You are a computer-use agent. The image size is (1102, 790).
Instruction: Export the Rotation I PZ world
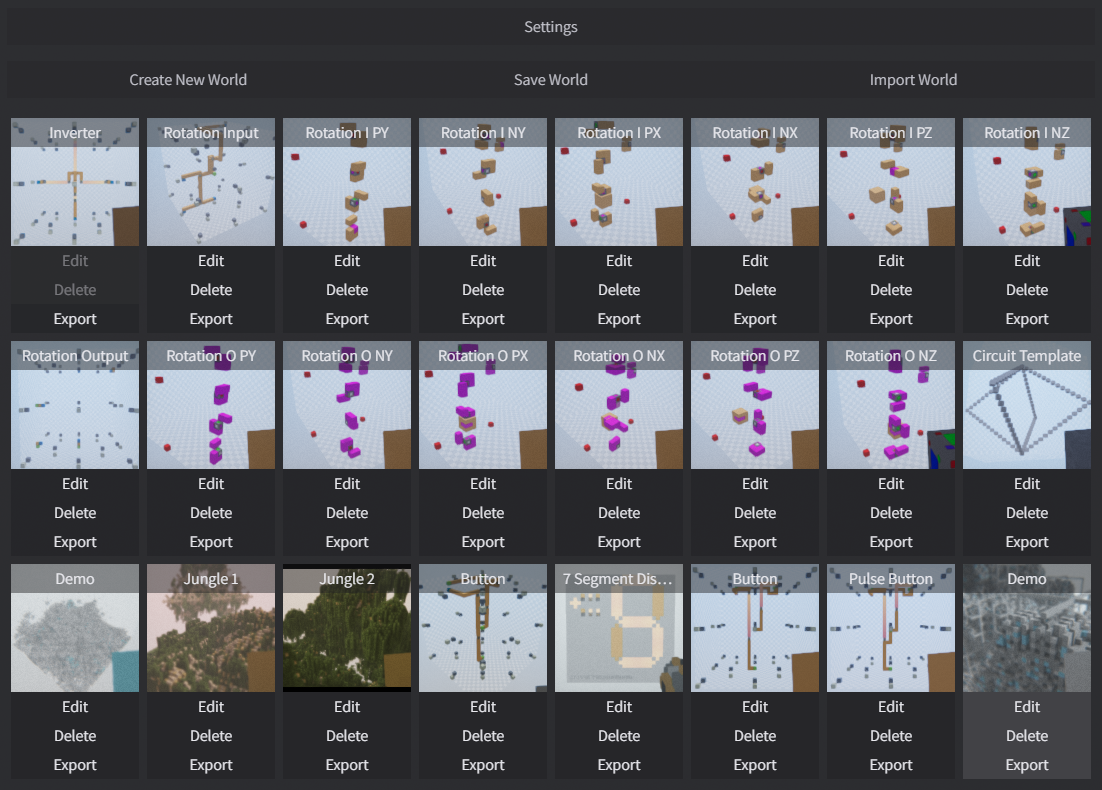coord(890,318)
